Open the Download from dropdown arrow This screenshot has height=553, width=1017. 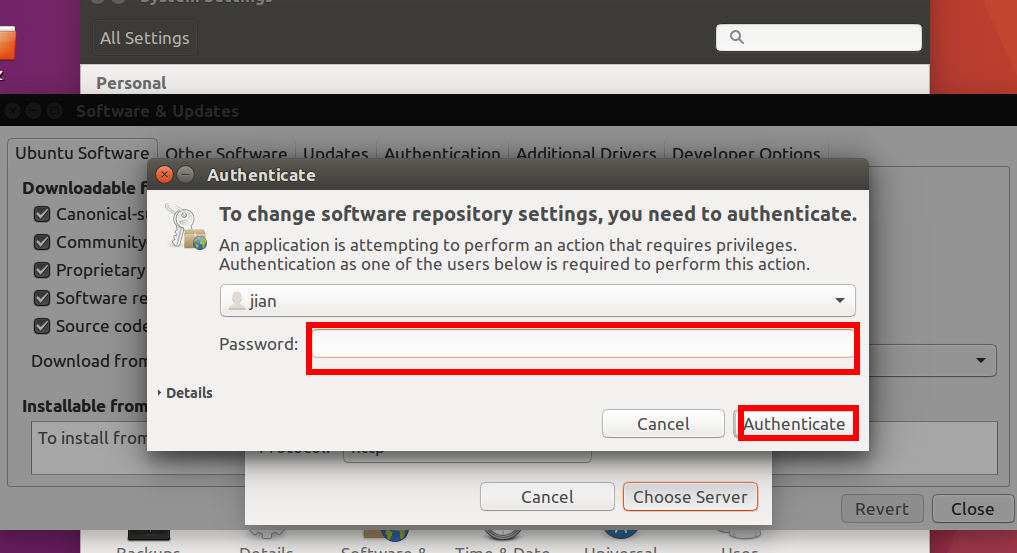point(981,360)
